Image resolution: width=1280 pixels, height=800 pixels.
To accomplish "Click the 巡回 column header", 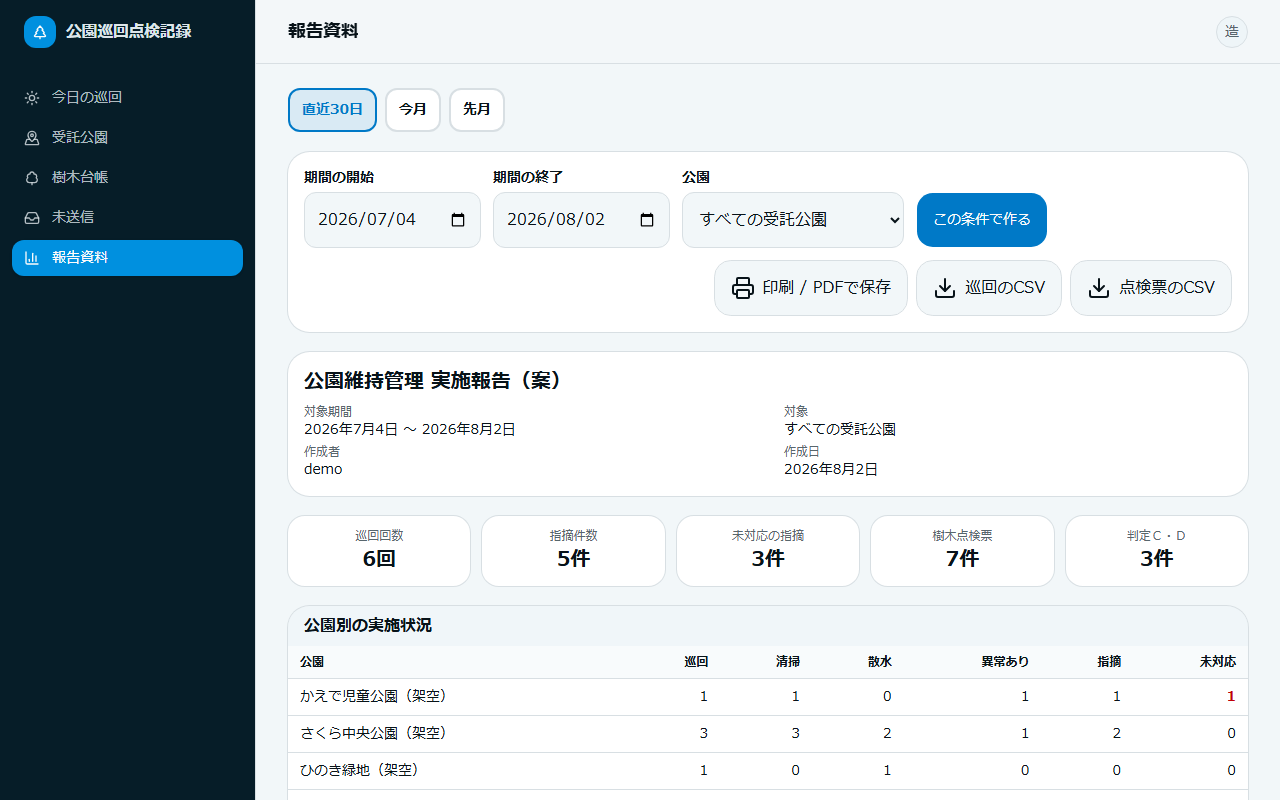I will pos(696,662).
